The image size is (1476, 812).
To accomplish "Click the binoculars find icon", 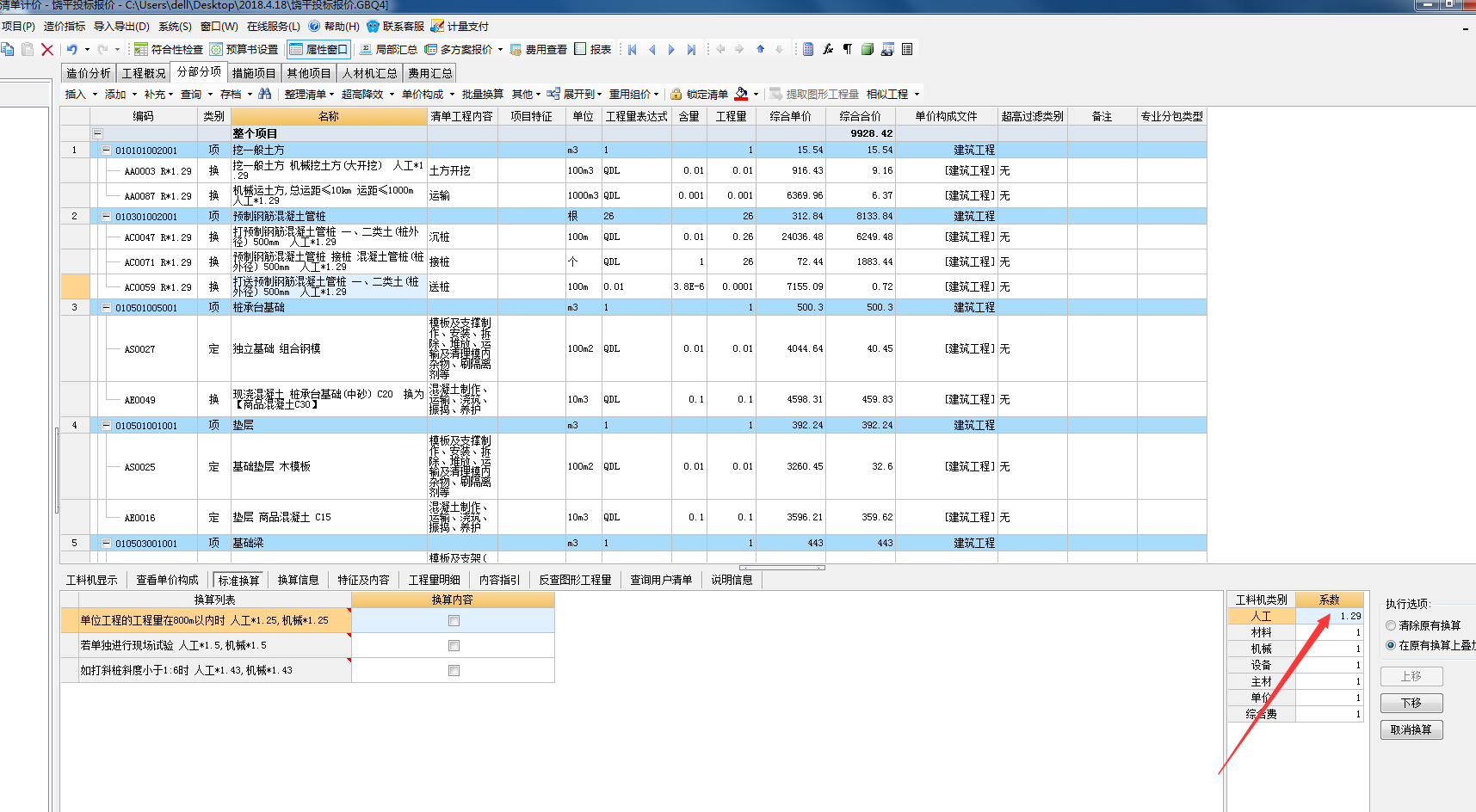I will [265, 94].
